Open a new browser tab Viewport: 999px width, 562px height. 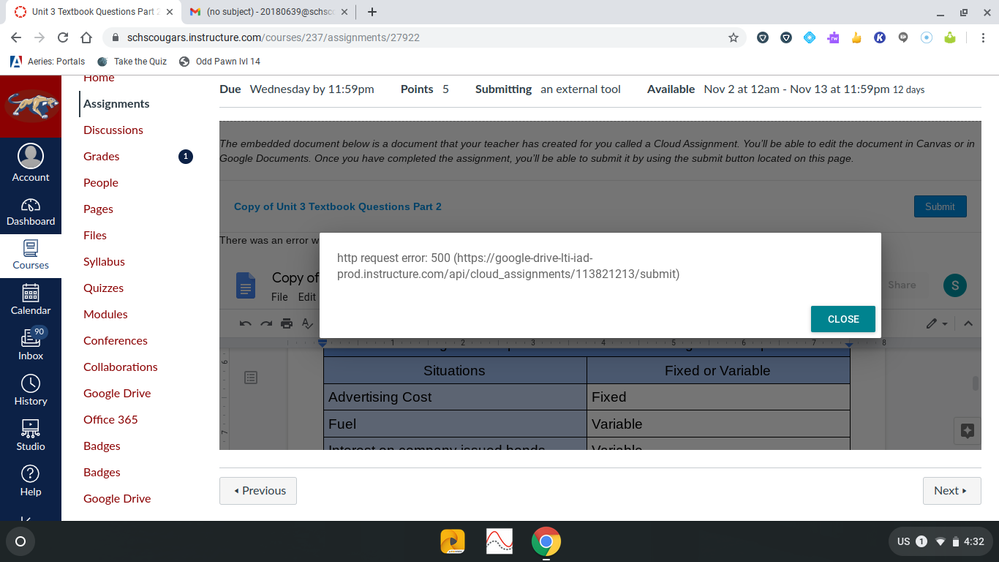pyautogui.click(x=372, y=12)
